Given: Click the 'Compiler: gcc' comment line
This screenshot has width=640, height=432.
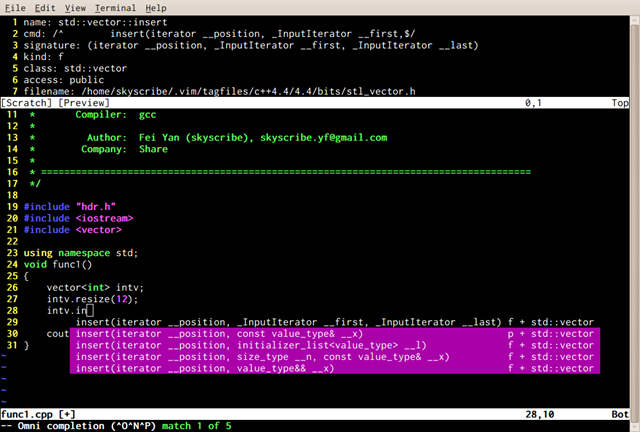Looking at the screenshot, I should 93,114.
